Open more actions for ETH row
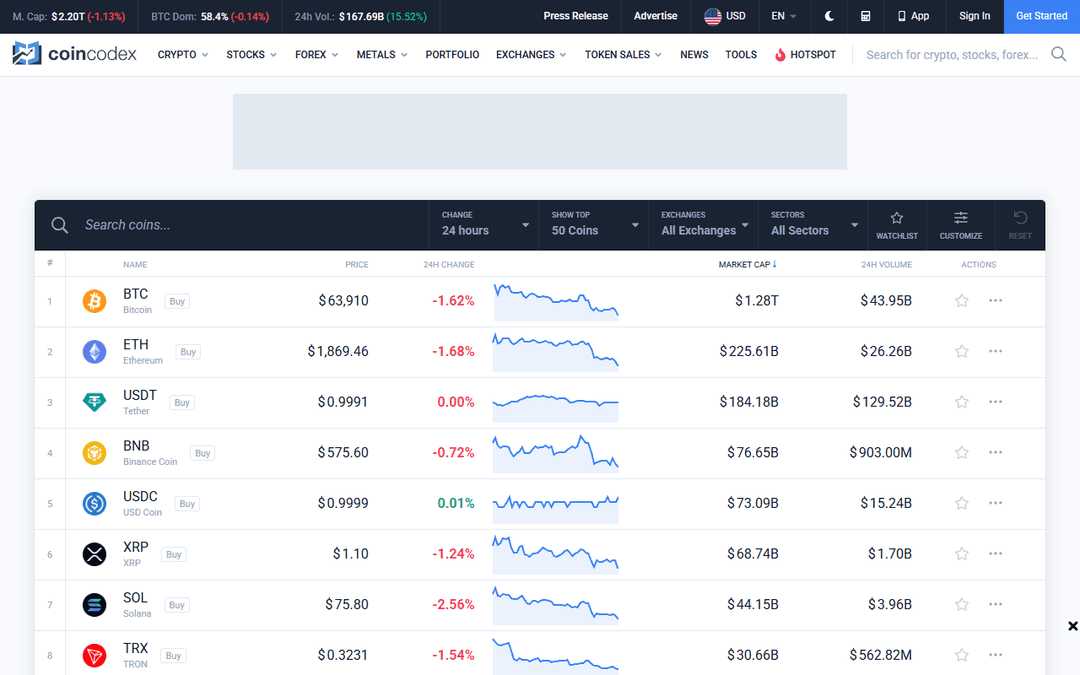The height and width of the screenshot is (675, 1080). click(x=995, y=351)
